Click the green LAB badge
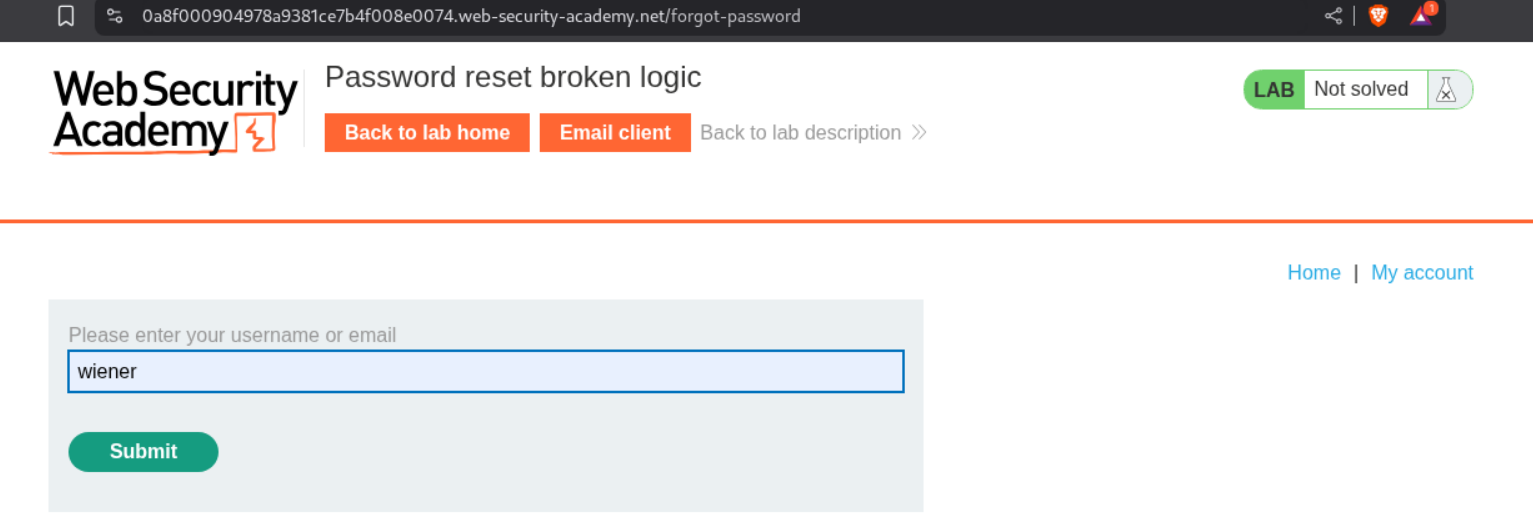This screenshot has height=524, width=1533. point(1274,90)
